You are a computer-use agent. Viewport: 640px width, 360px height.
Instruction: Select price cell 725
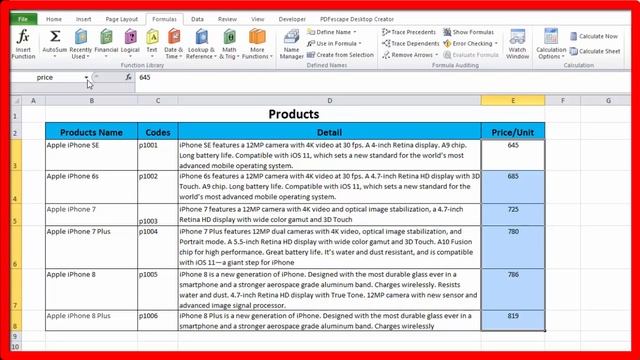point(513,214)
